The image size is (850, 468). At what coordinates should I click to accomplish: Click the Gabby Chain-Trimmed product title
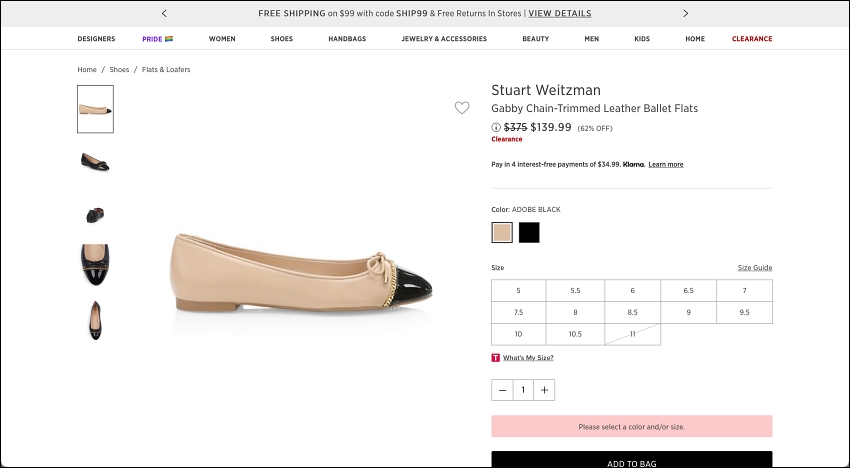pyautogui.click(x=595, y=108)
